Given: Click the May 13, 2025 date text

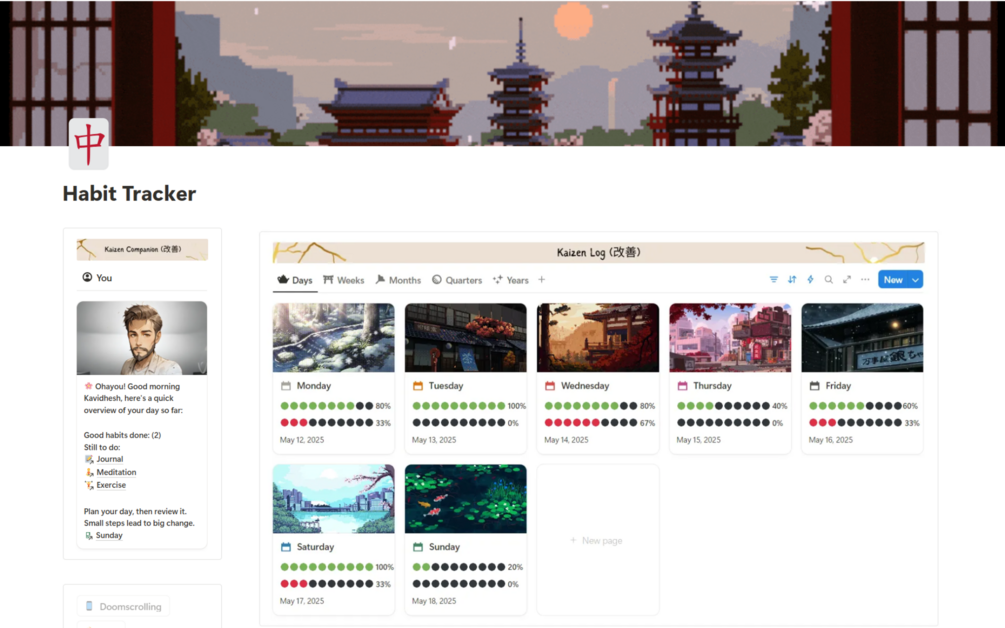Looking at the screenshot, I should [434, 440].
